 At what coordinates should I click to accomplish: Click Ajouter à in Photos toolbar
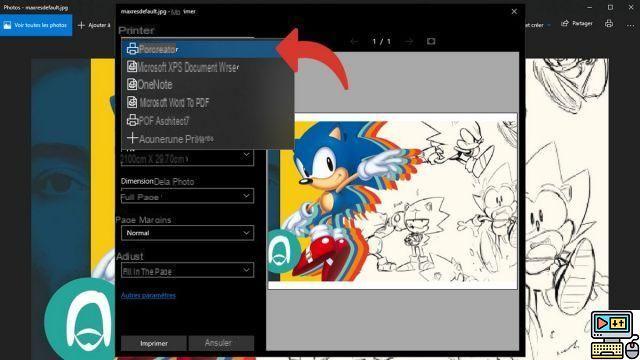[94, 25]
